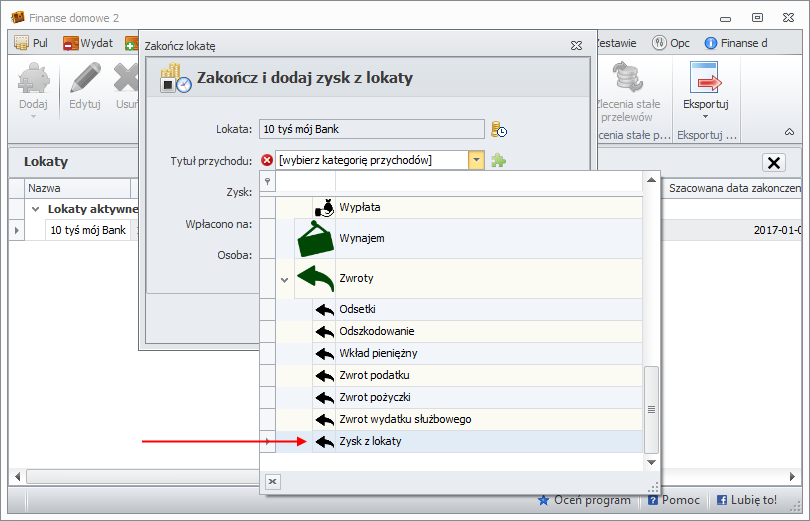The image size is (810, 521).
Task: Click the red error icon by Tytuł przychodu
Action: pyautogui.click(x=266, y=160)
